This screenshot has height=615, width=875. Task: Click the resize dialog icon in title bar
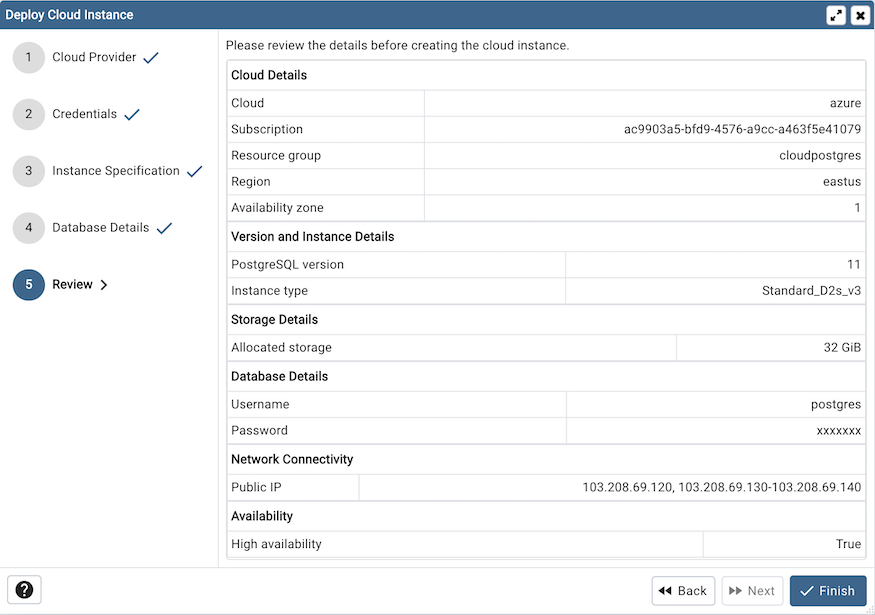837,14
